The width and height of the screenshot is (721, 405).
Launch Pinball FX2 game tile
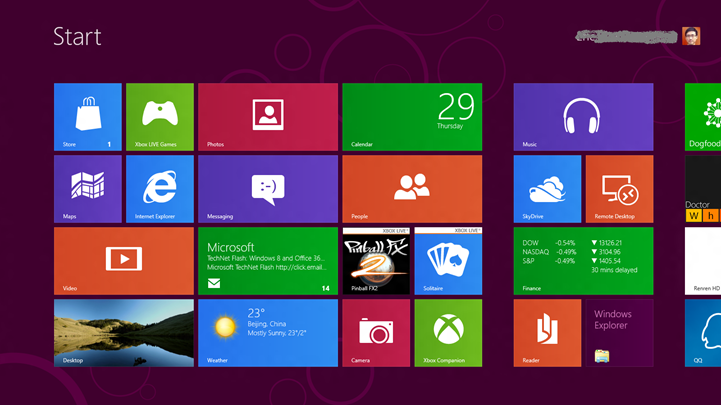375,260
